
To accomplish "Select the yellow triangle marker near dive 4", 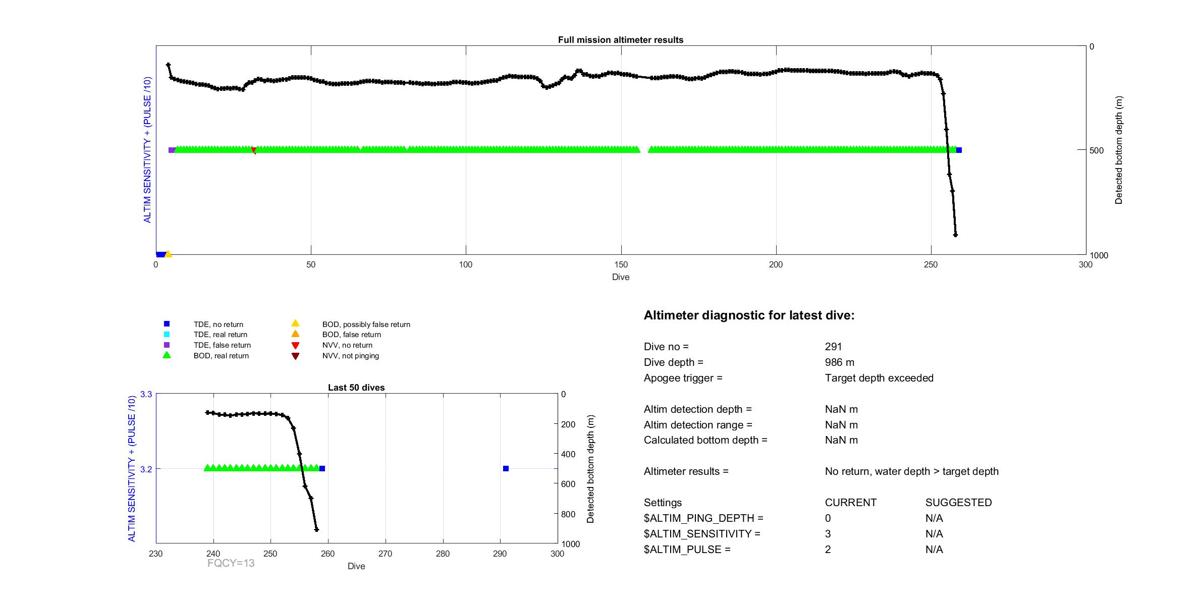I will [168, 254].
